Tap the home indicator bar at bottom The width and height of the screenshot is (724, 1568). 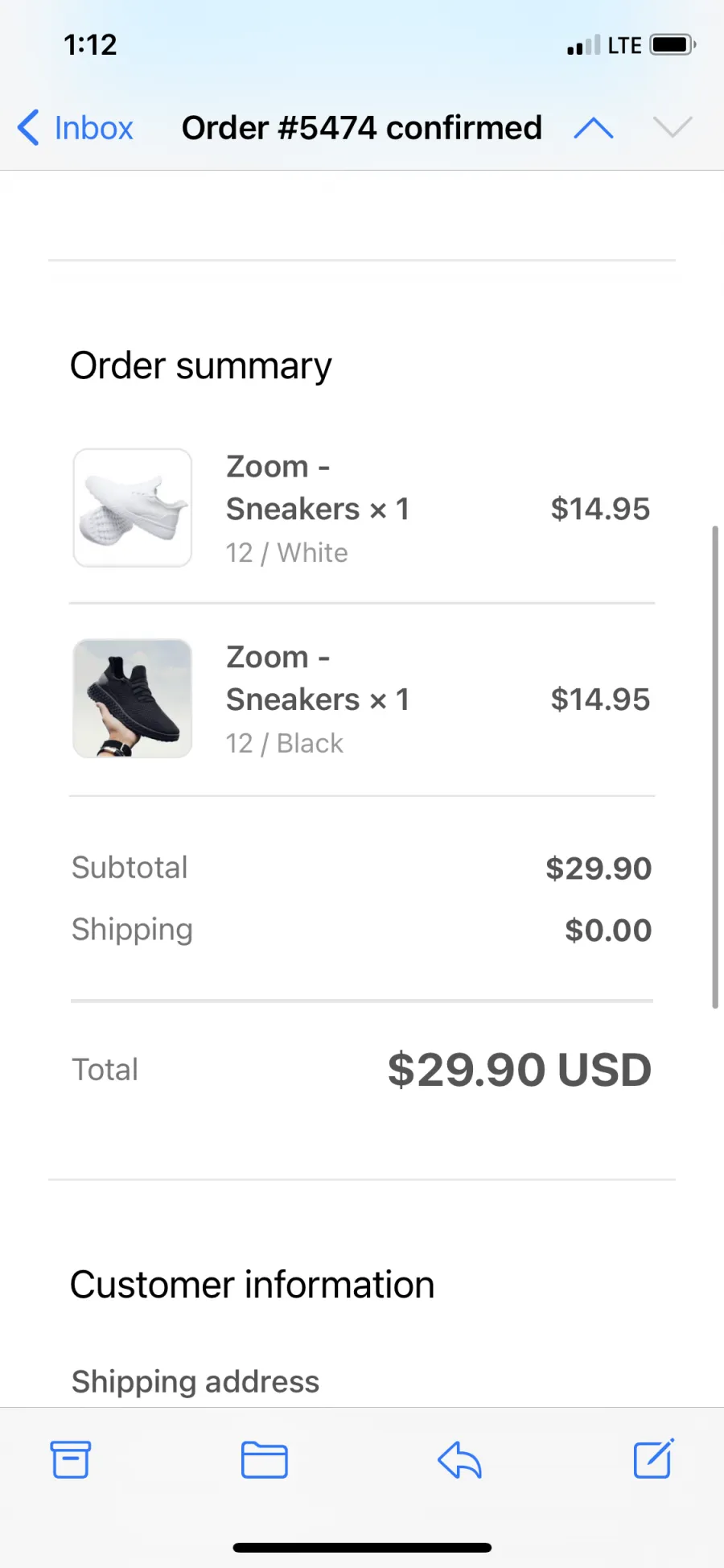(x=362, y=1547)
